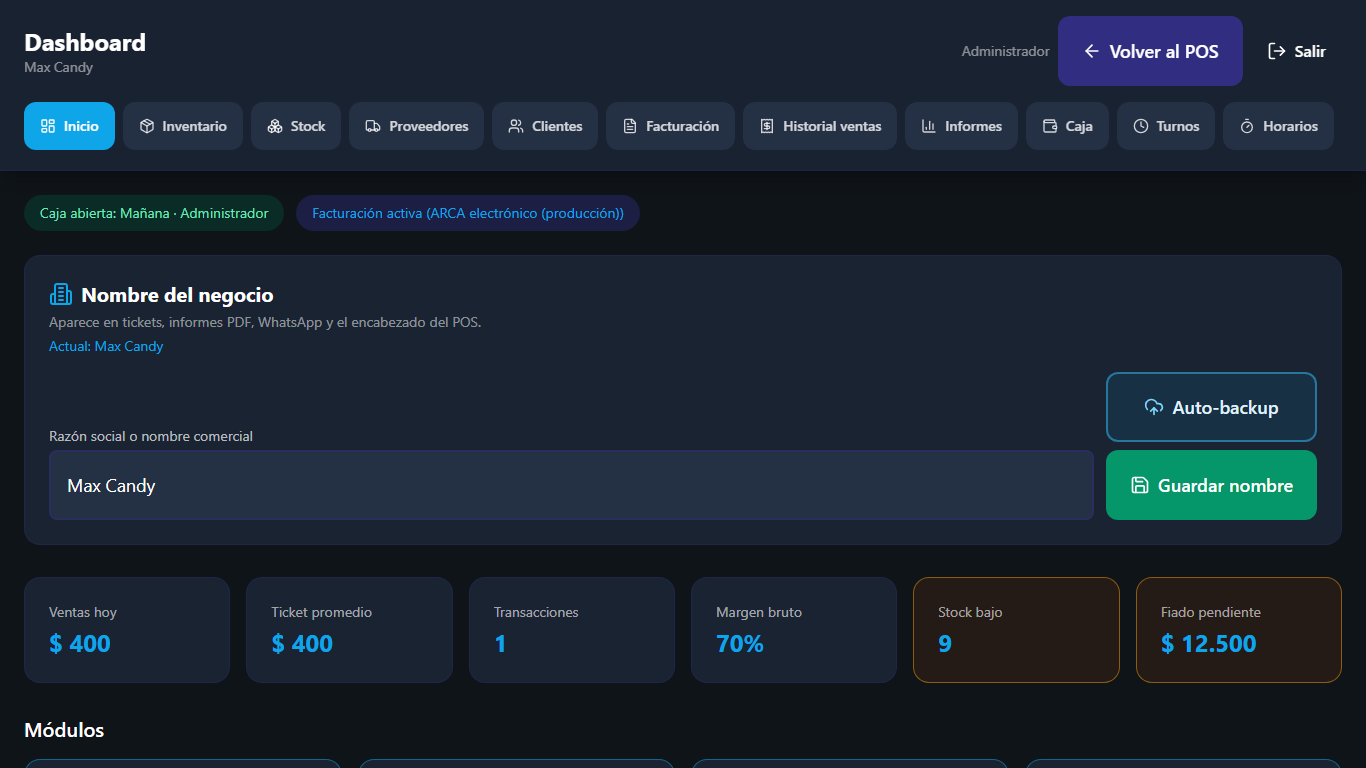The height and width of the screenshot is (768, 1366).
Task: Click the Auto-backup button
Action: pyautogui.click(x=1211, y=407)
